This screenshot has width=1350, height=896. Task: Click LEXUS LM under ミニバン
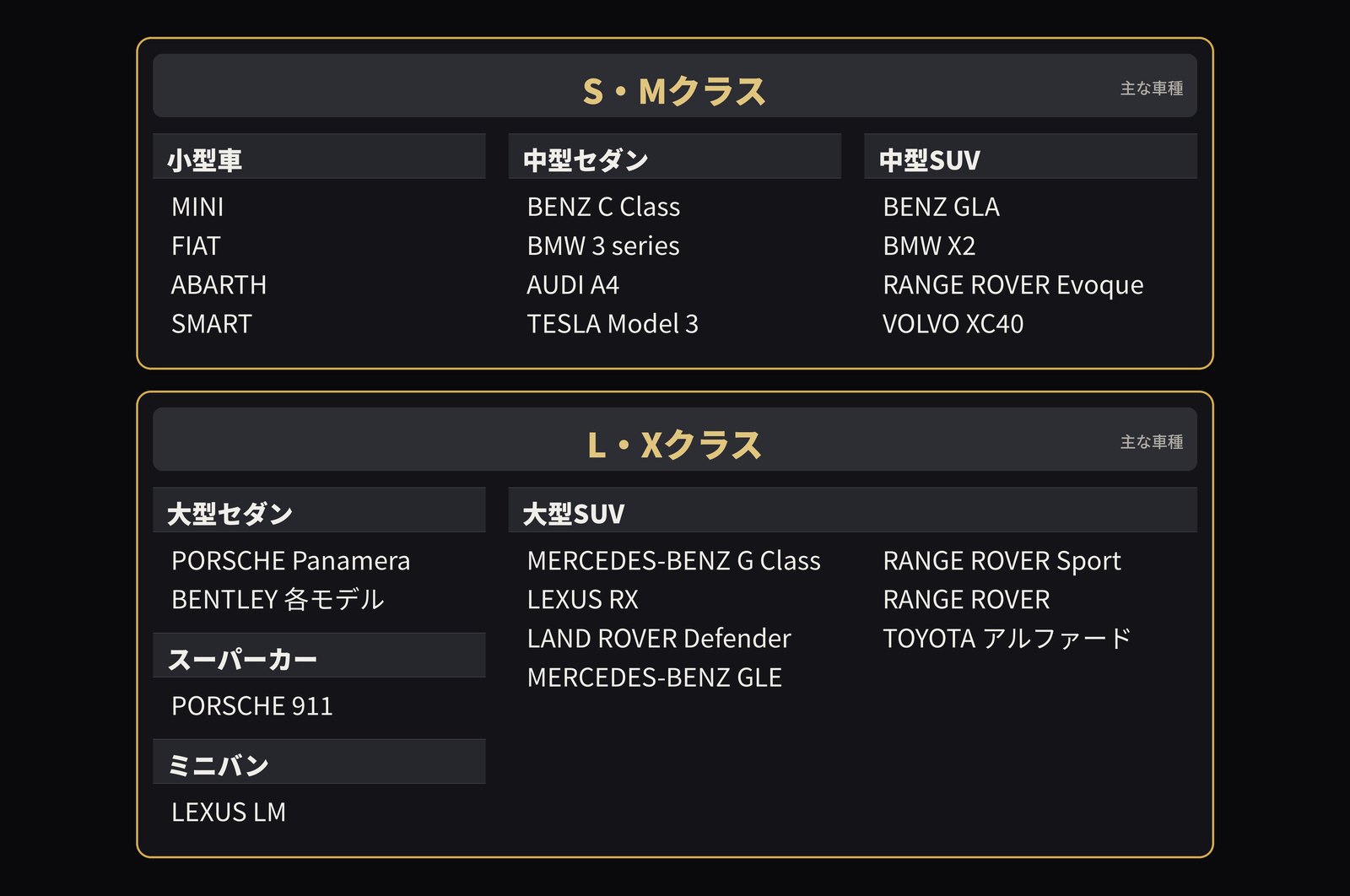tap(229, 812)
